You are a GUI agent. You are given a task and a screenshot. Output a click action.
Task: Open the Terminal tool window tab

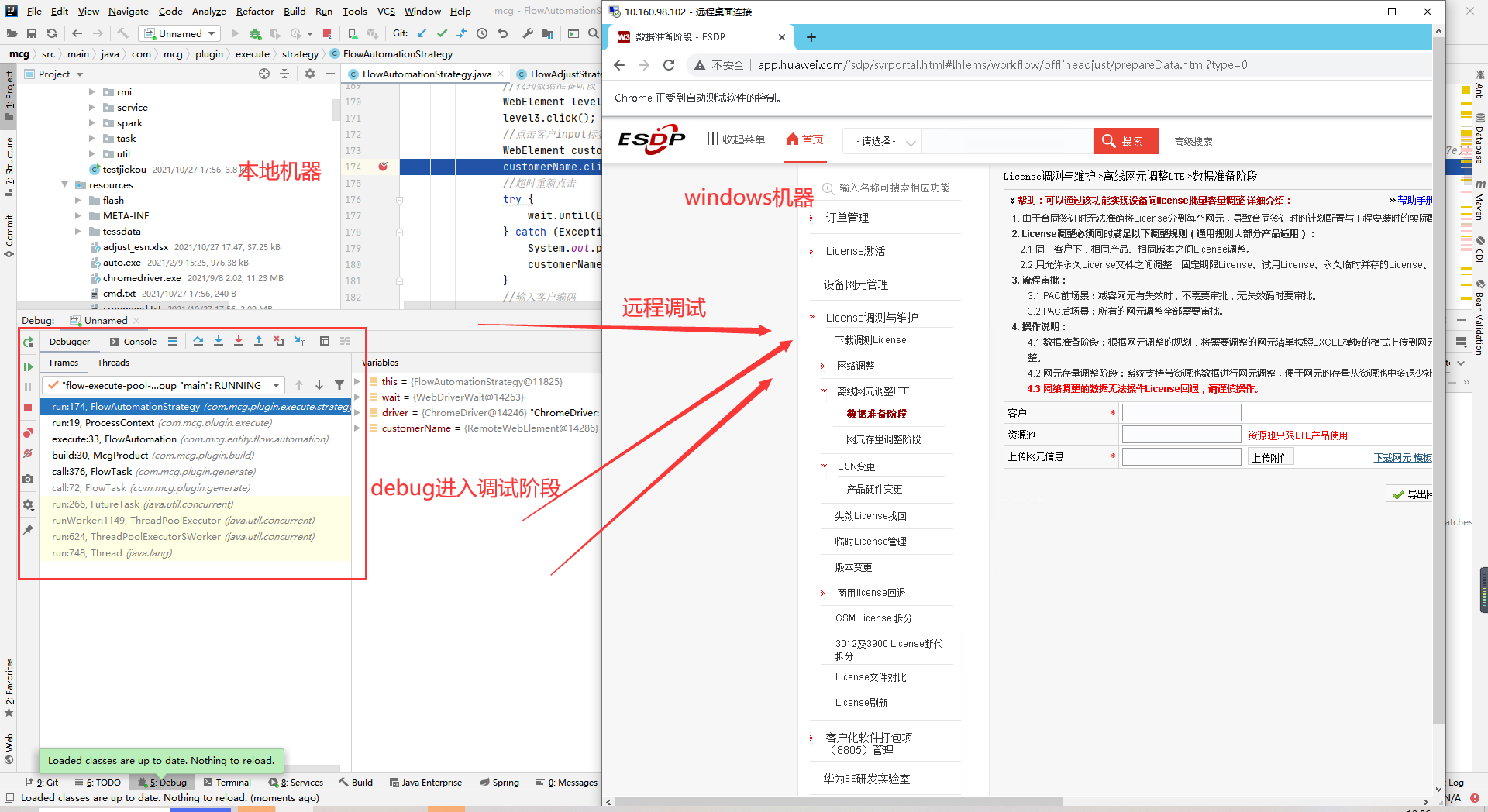(227, 782)
